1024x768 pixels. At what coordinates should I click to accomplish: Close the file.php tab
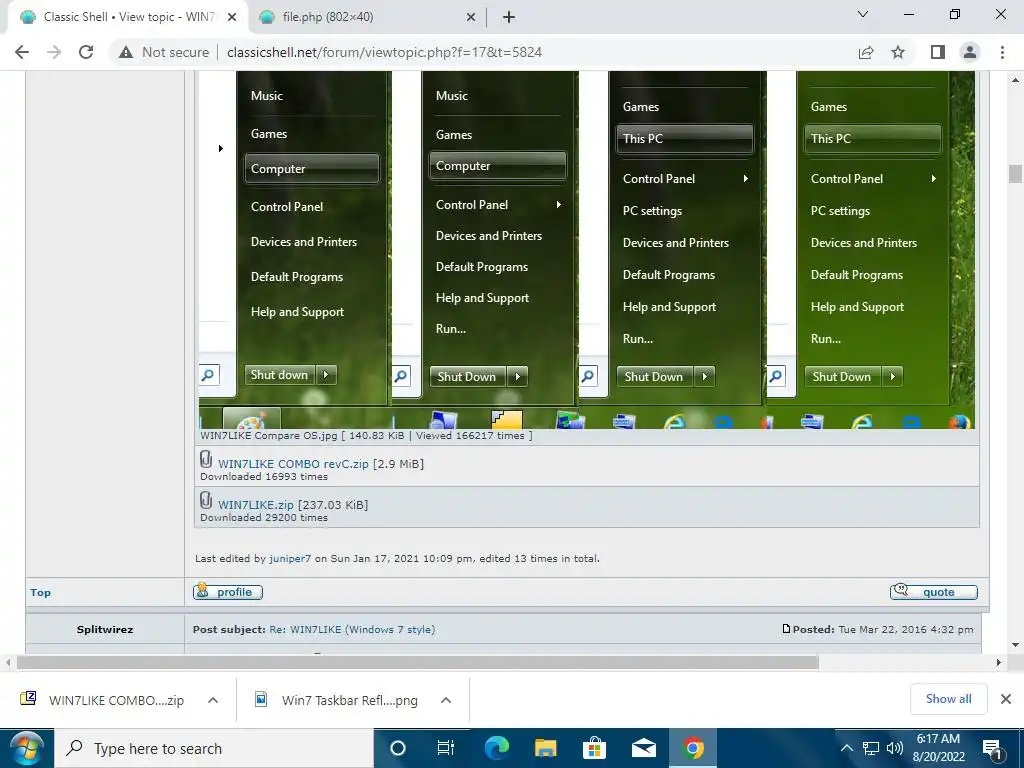tap(471, 18)
